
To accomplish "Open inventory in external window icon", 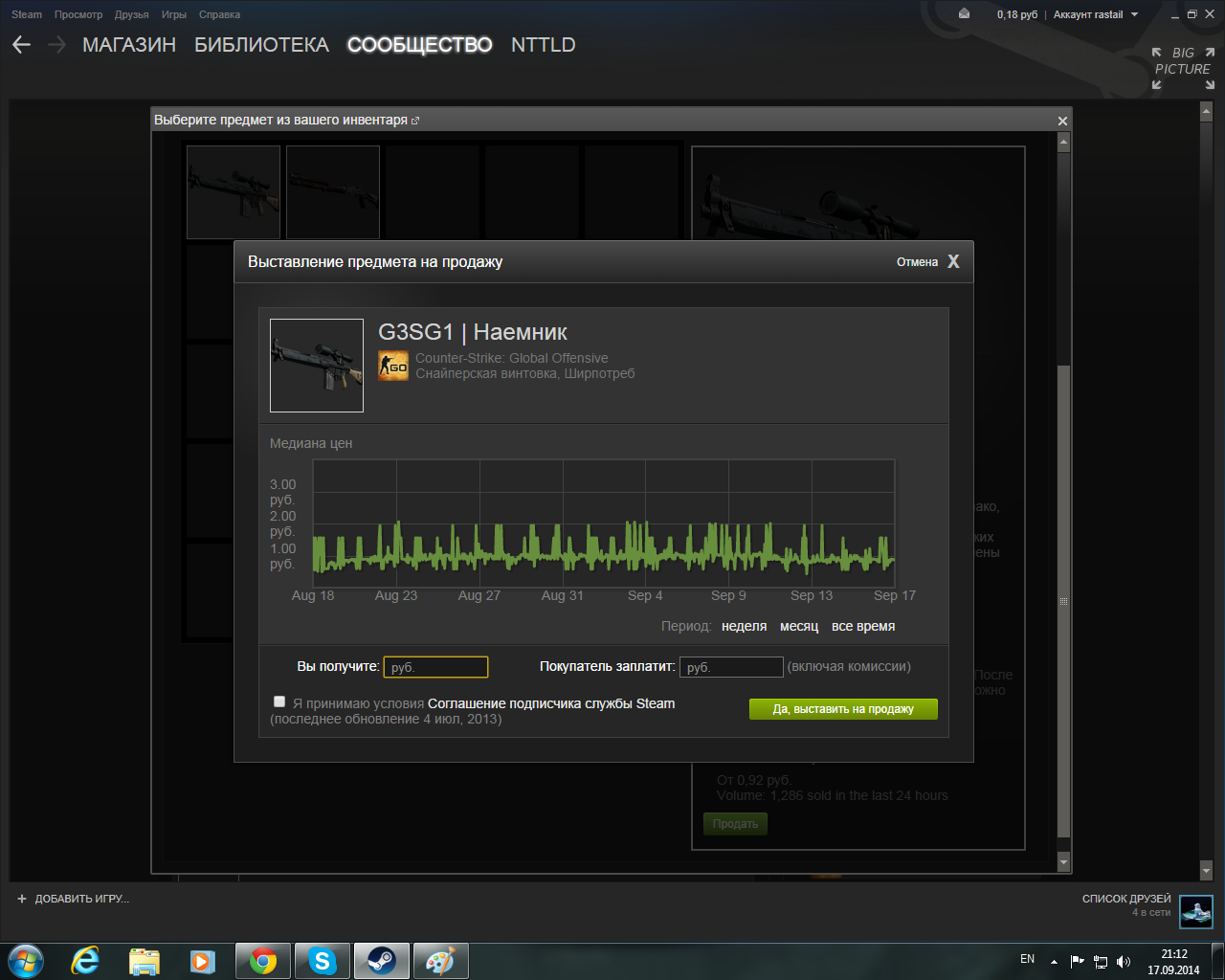I will pos(415,121).
